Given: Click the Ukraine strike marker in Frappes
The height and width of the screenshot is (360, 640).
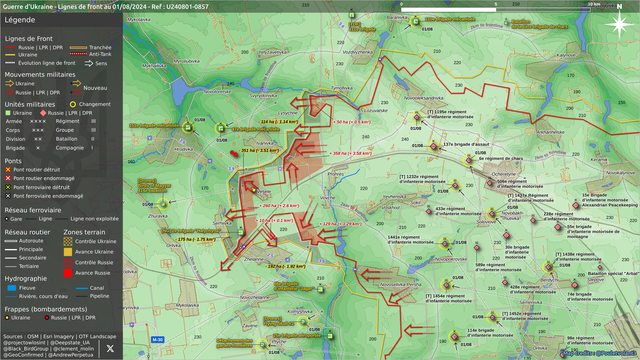Looking at the screenshot, I should 7,318.
